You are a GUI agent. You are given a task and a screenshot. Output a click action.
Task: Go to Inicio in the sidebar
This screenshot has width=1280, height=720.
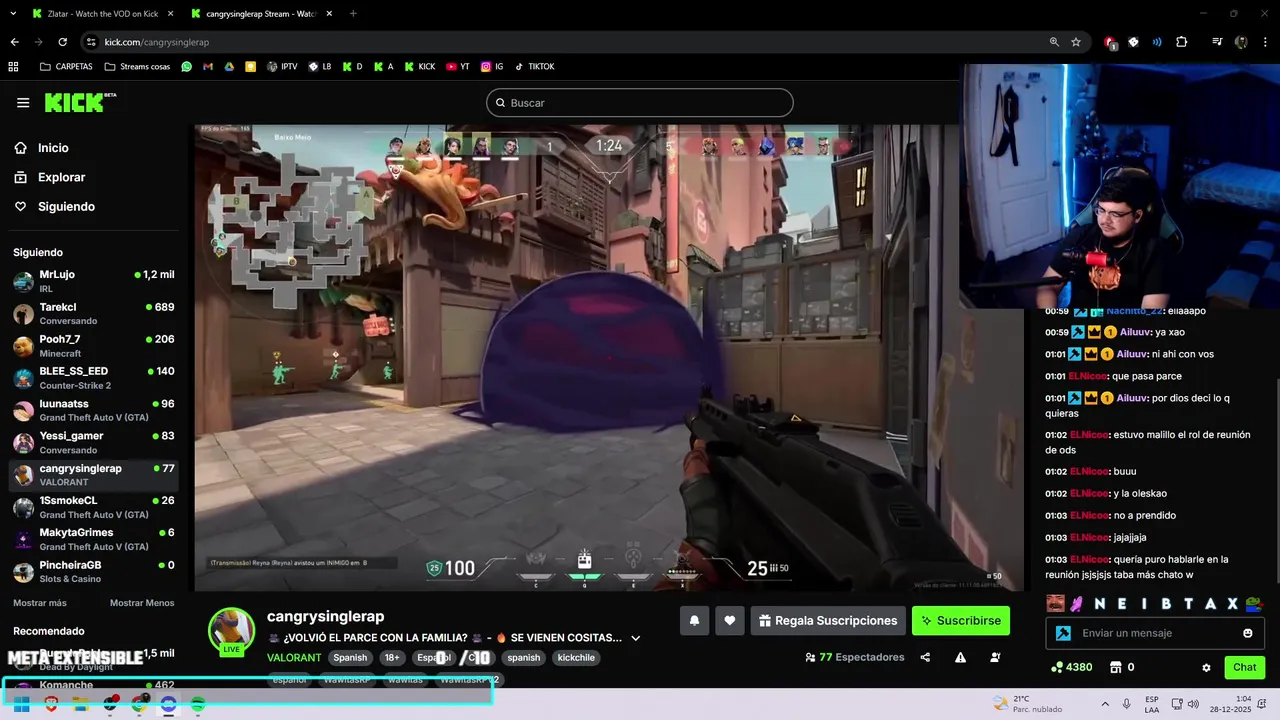pyautogui.click(x=53, y=148)
